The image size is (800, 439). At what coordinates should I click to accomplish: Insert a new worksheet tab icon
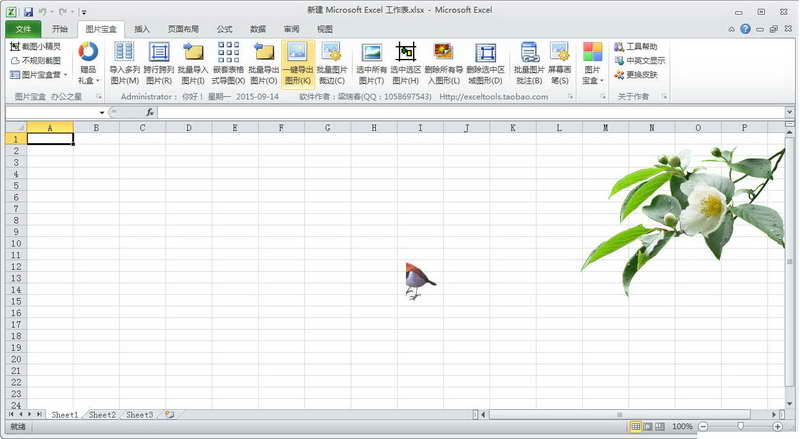coord(169,415)
